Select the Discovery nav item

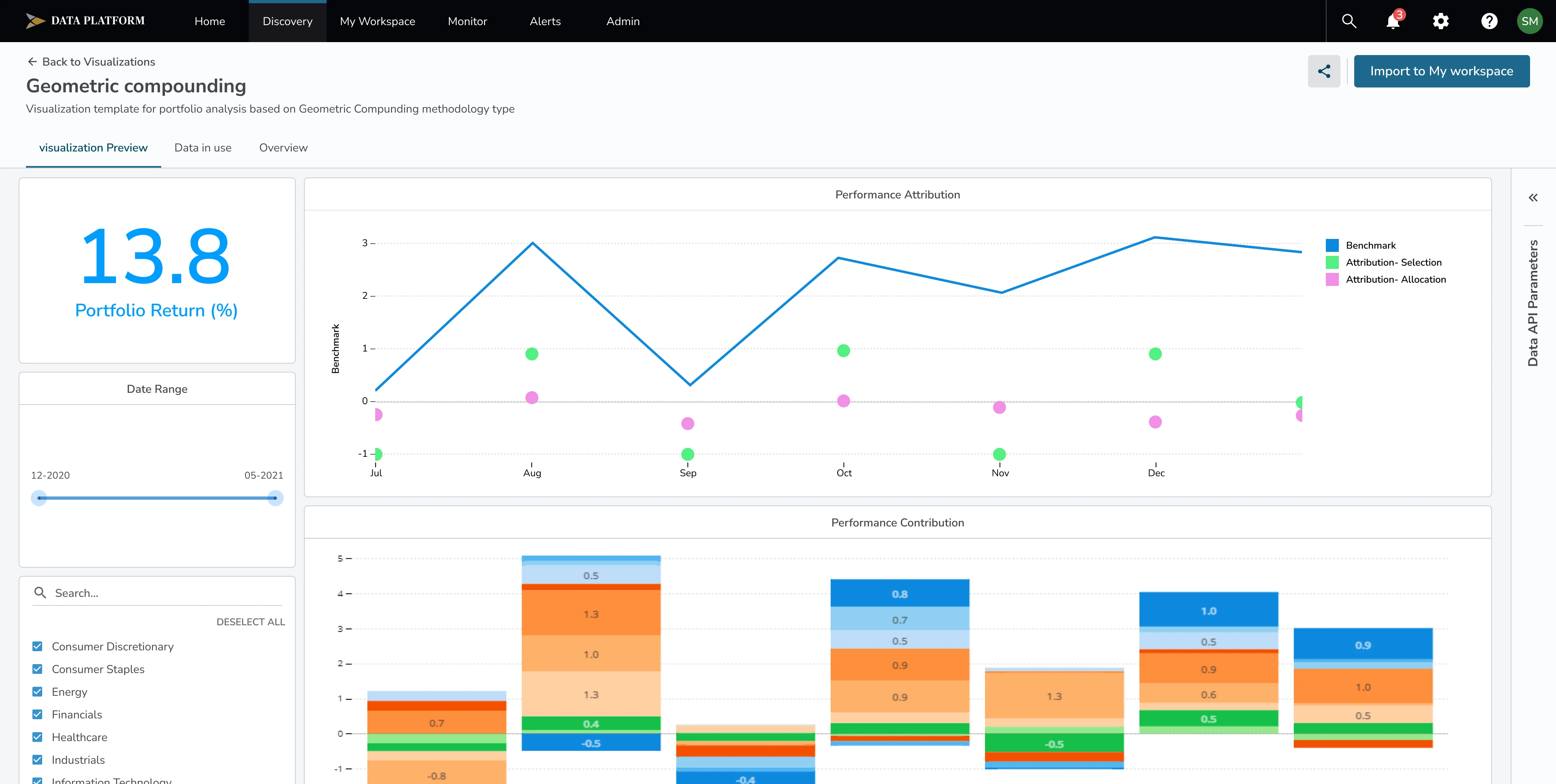coord(288,21)
